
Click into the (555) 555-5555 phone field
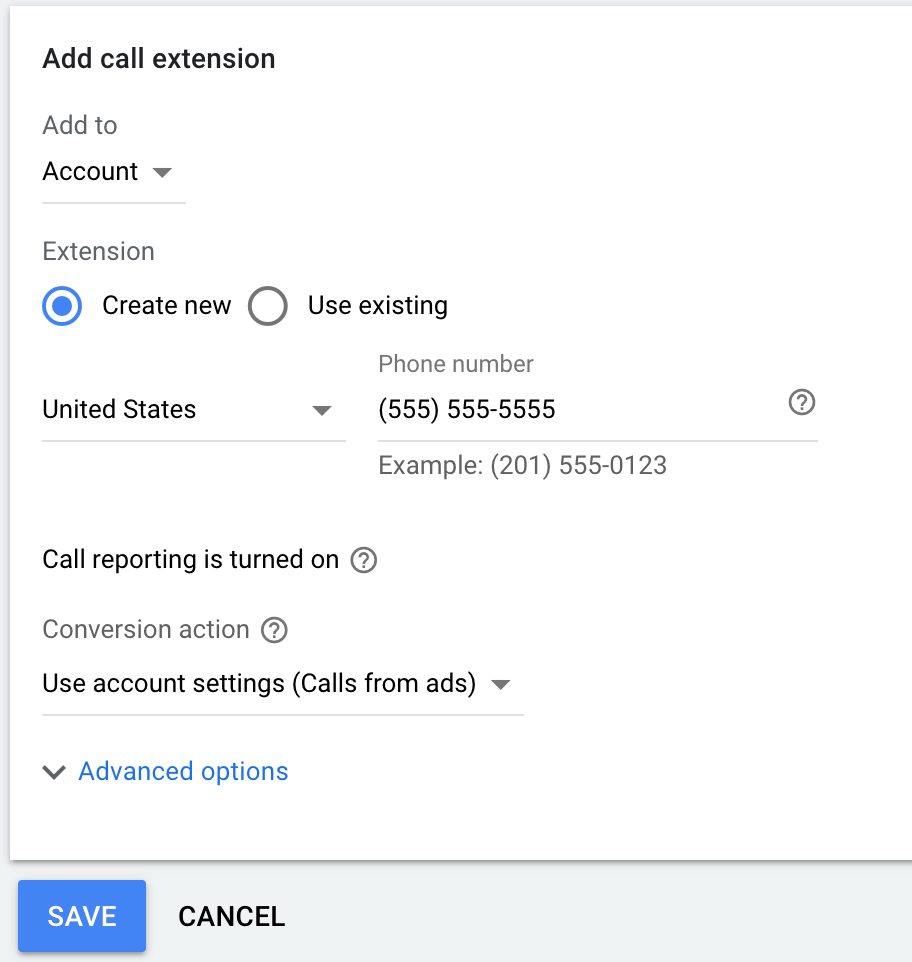click(580, 409)
